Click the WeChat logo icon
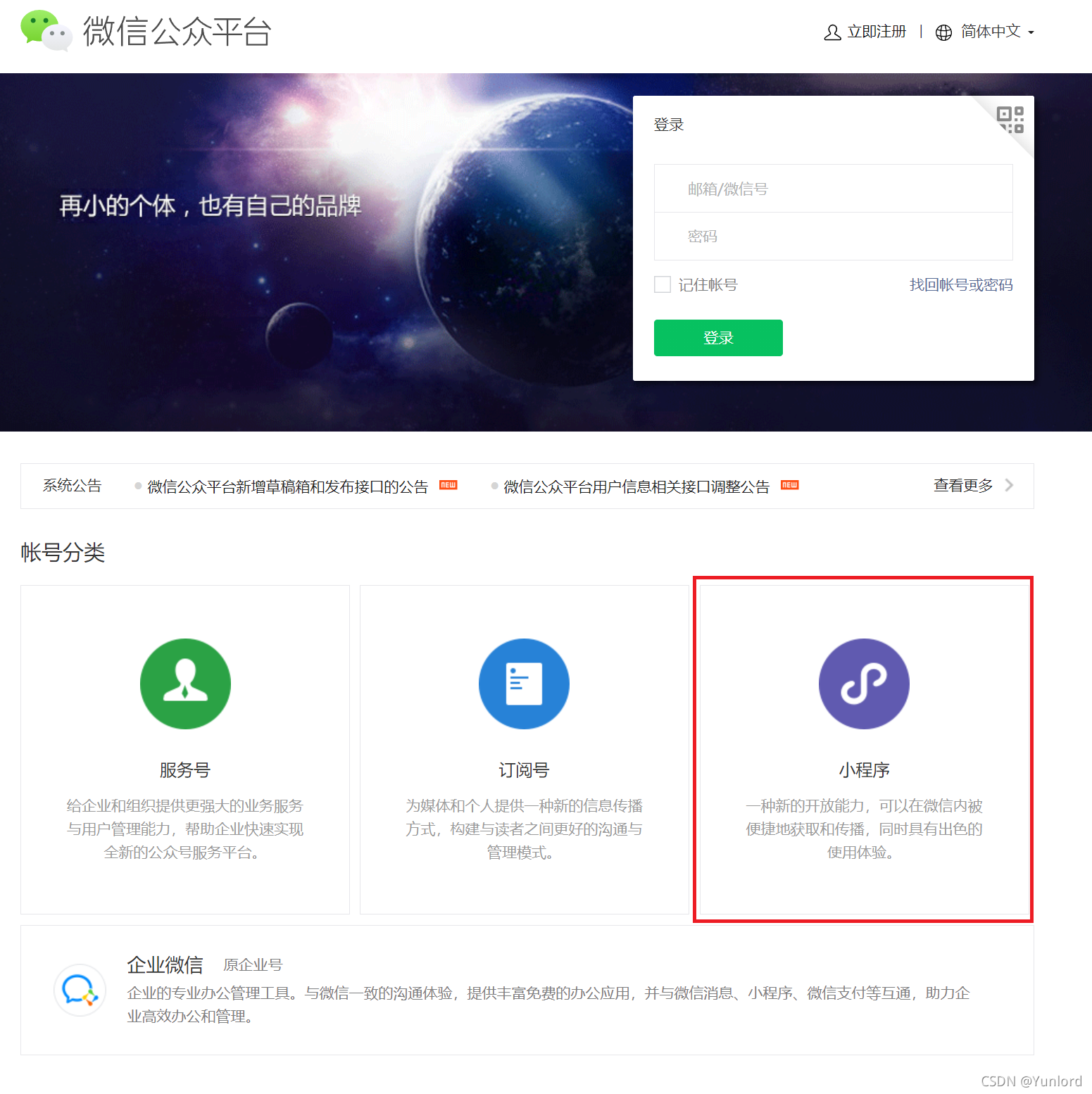1092x1094 pixels. [x=46, y=31]
